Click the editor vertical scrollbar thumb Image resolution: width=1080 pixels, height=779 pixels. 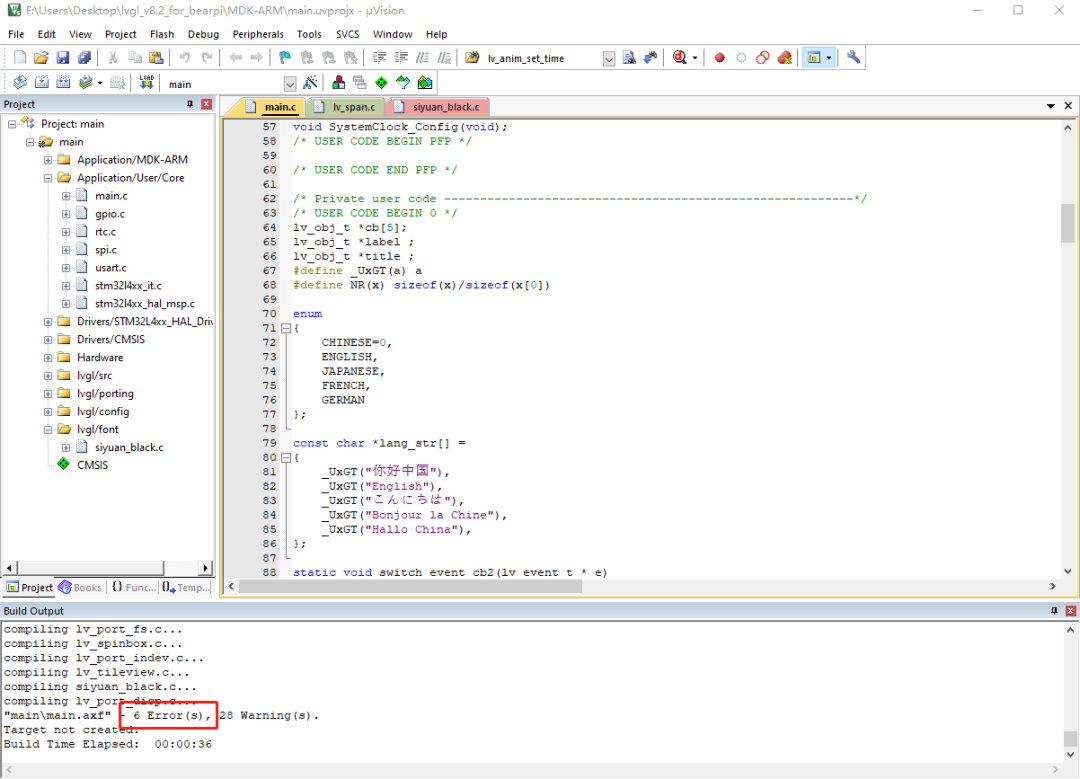pos(1068,222)
